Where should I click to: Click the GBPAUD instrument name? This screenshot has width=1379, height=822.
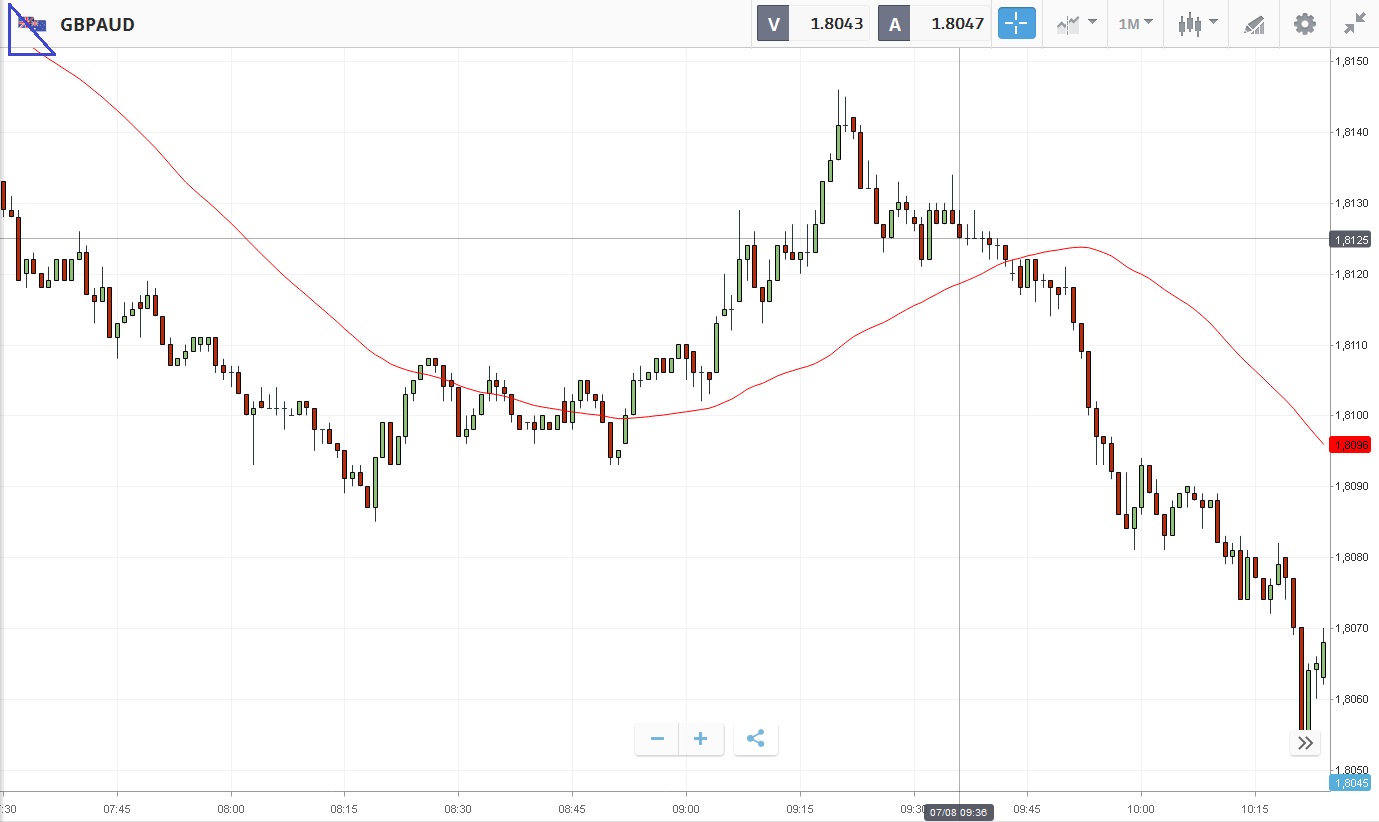point(97,24)
